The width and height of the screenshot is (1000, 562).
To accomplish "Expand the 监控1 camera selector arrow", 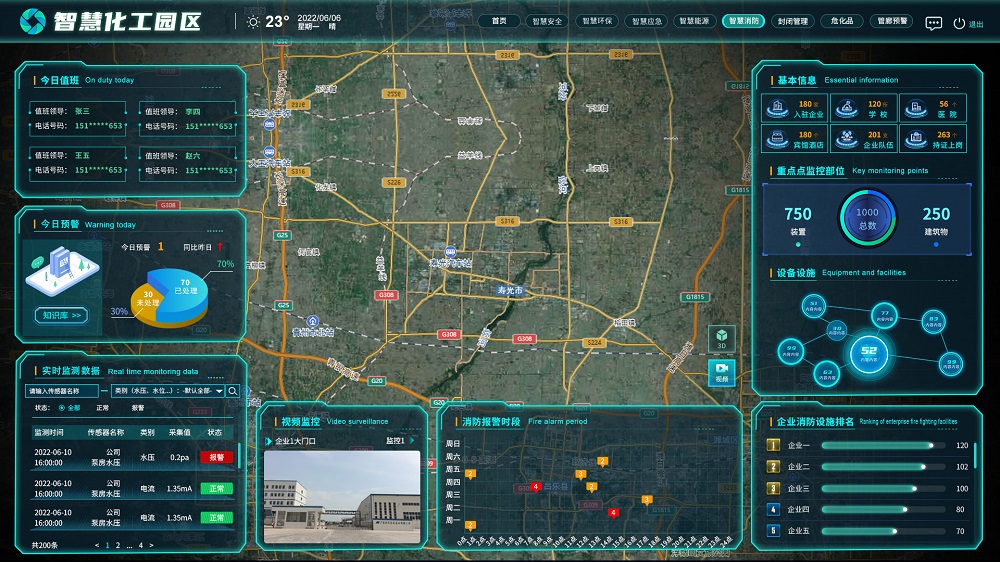I will (x=408, y=440).
